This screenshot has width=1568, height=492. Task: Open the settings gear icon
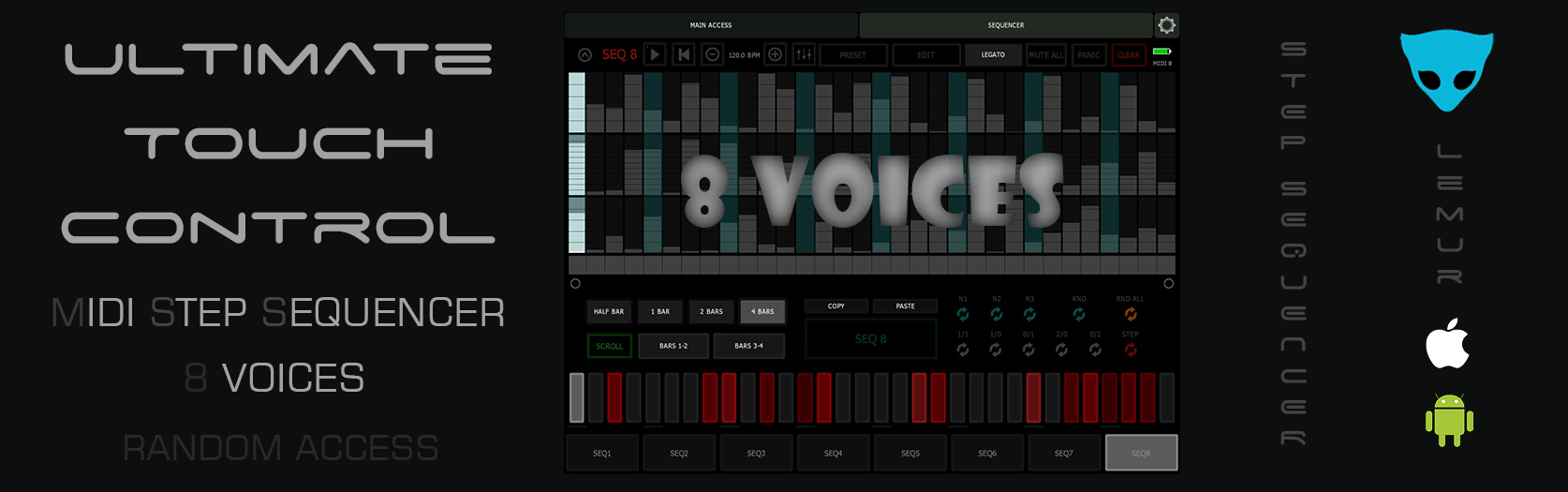point(1166,25)
